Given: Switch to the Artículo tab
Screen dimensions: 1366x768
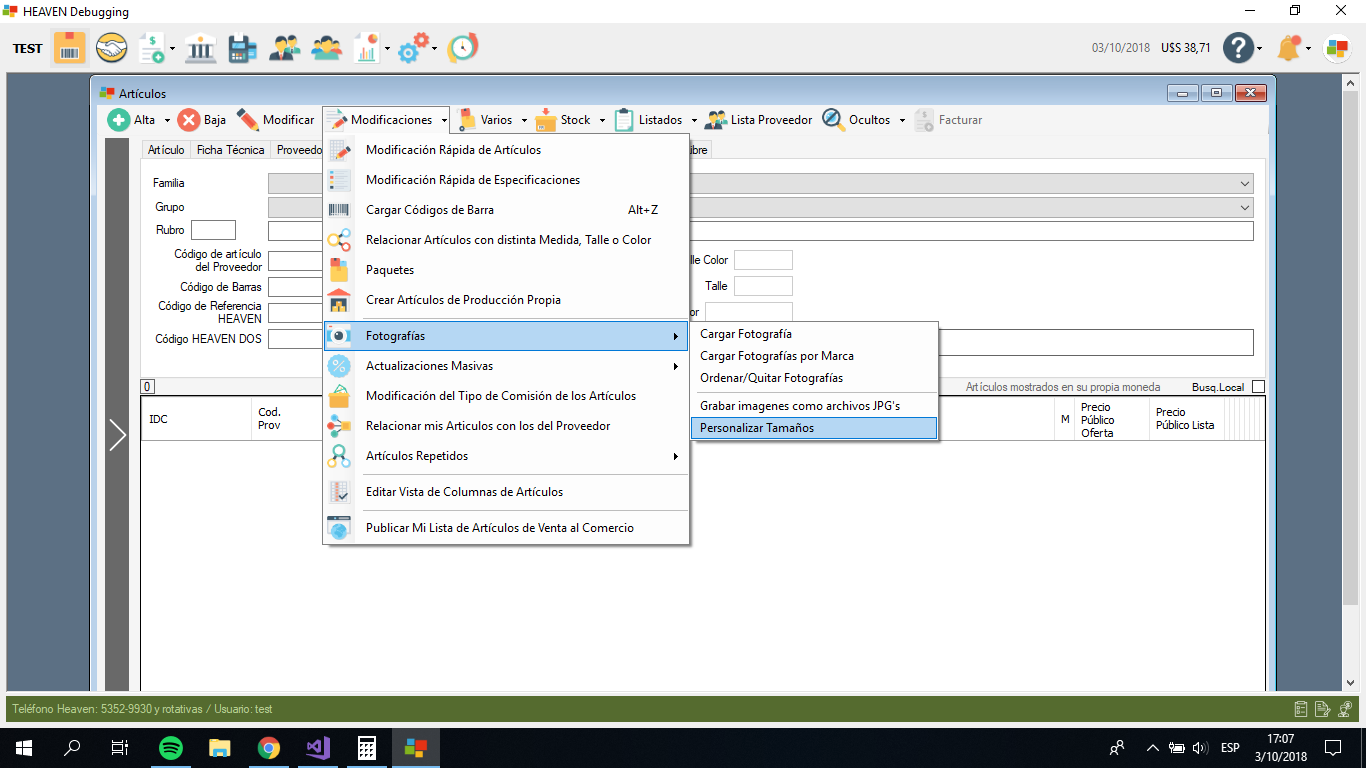Looking at the screenshot, I should click(166, 150).
